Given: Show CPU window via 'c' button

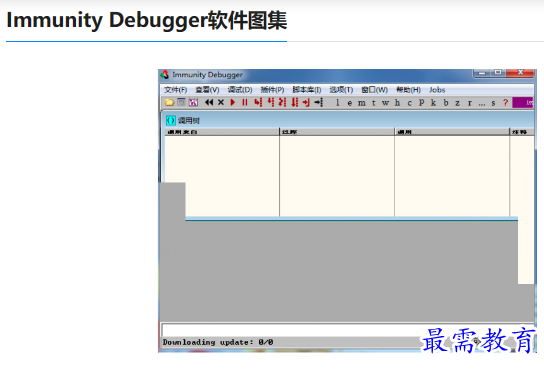Looking at the screenshot, I should (x=409, y=103).
